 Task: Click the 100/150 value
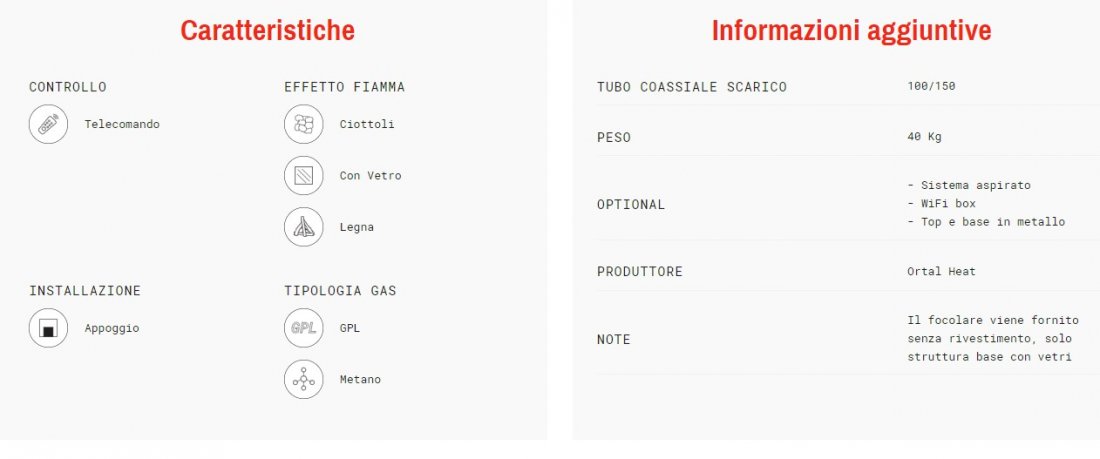(x=931, y=86)
